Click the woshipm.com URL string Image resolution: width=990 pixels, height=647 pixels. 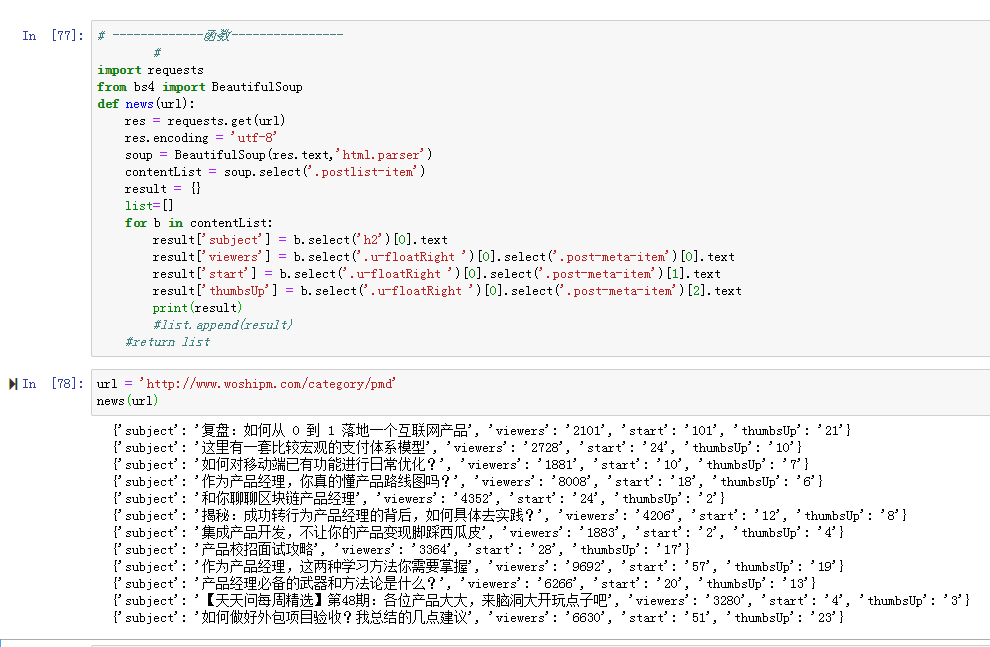click(267, 384)
